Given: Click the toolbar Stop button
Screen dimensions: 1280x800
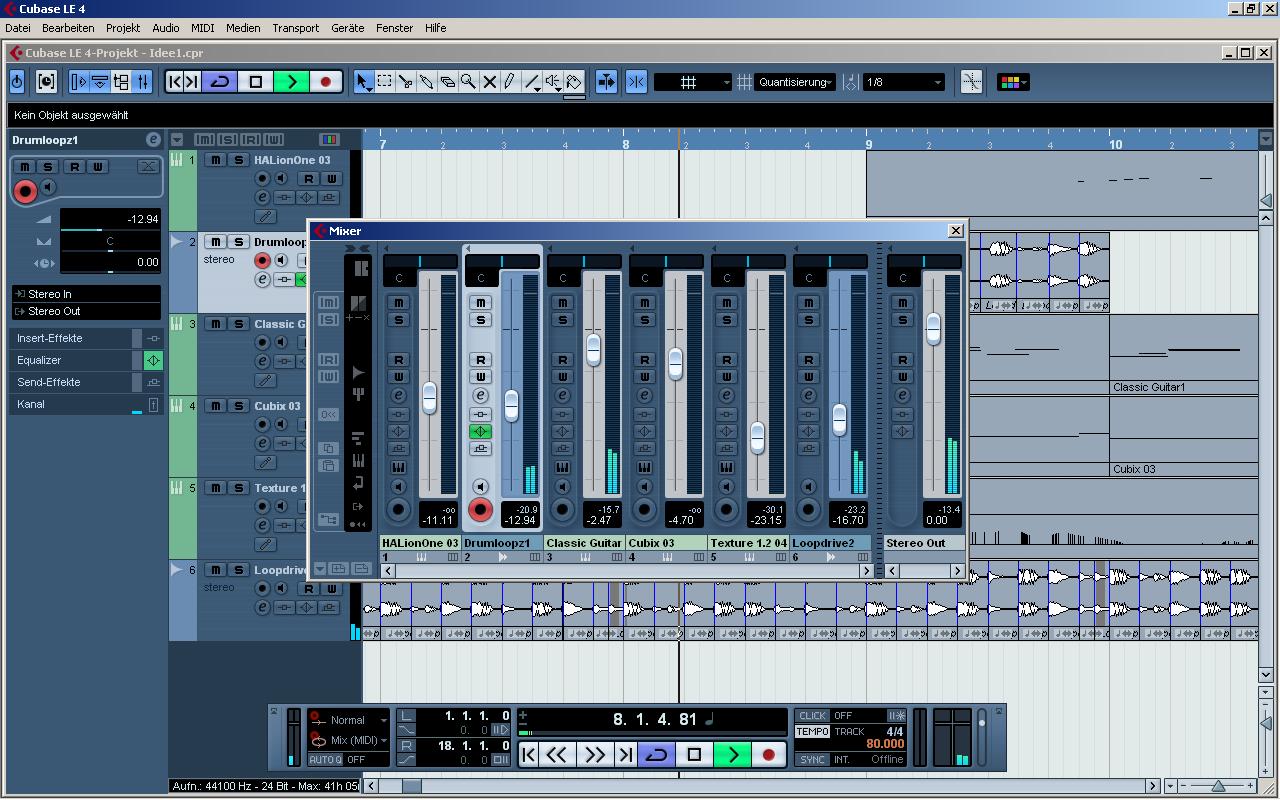Looking at the screenshot, I should [255, 82].
